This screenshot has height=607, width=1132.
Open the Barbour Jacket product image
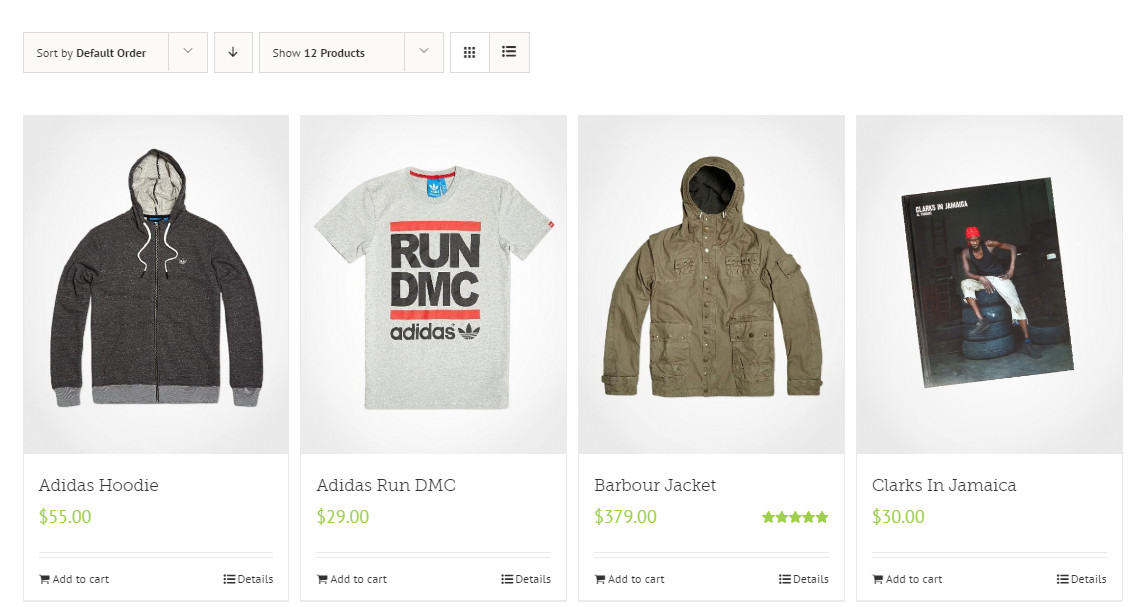tap(711, 284)
